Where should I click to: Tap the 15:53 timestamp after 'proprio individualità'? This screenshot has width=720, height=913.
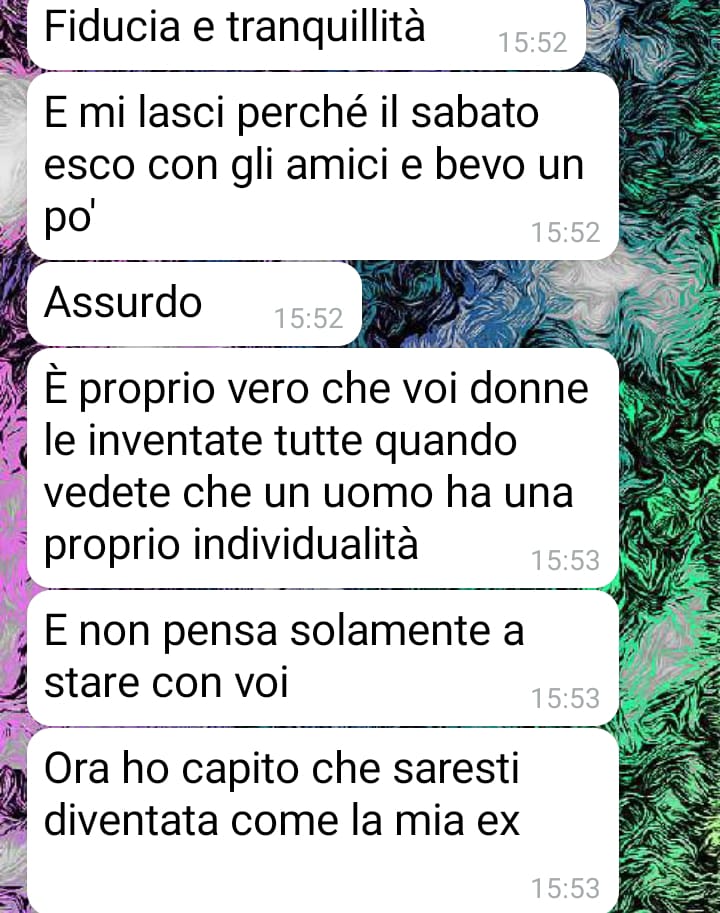click(x=565, y=560)
